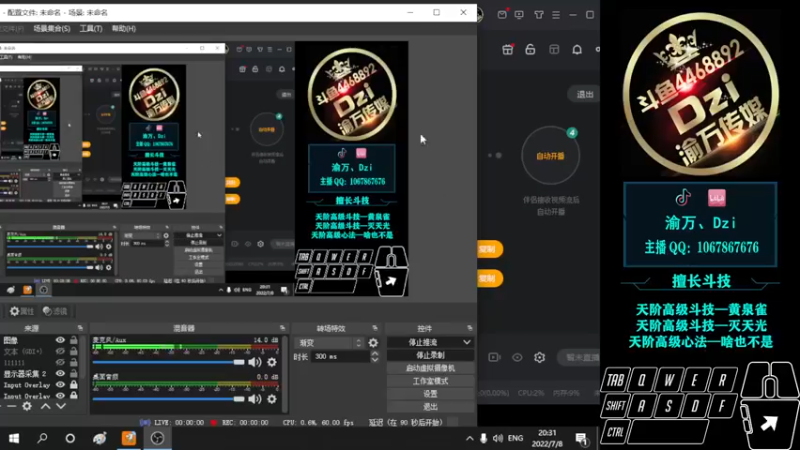Click screen icon in companion window title bar
This screenshot has height=450, width=800.
519,15
